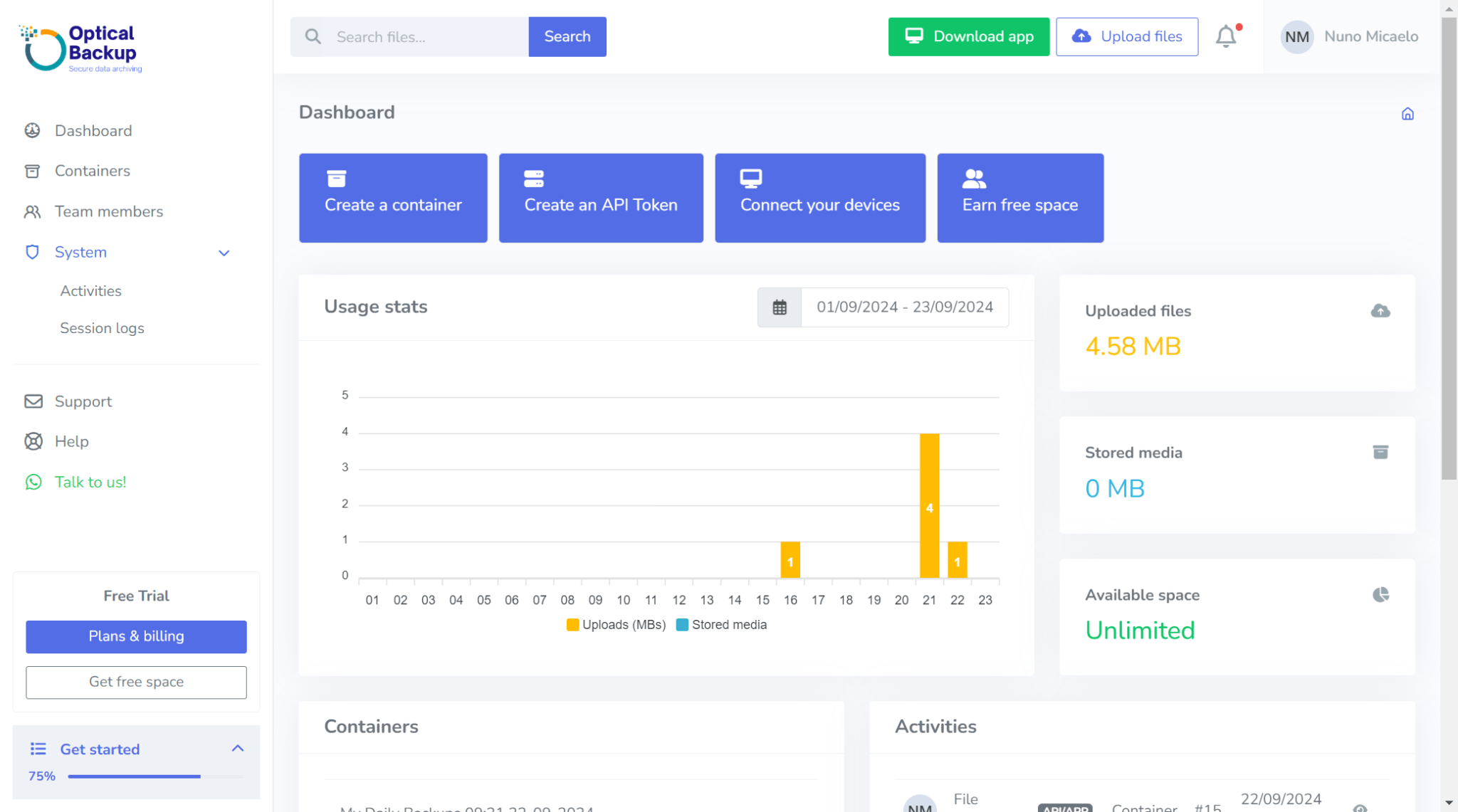Open Containers in the sidebar

[x=93, y=171]
